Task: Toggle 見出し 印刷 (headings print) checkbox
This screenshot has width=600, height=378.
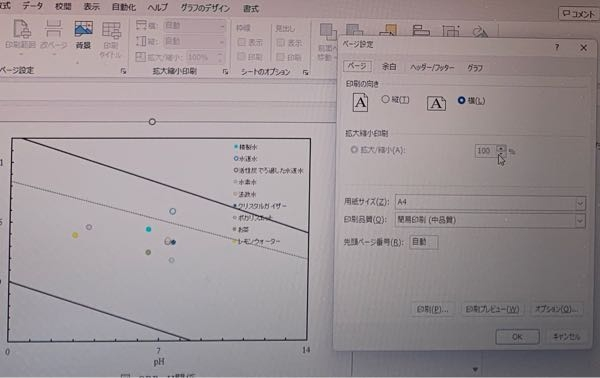Action: click(x=280, y=57)
